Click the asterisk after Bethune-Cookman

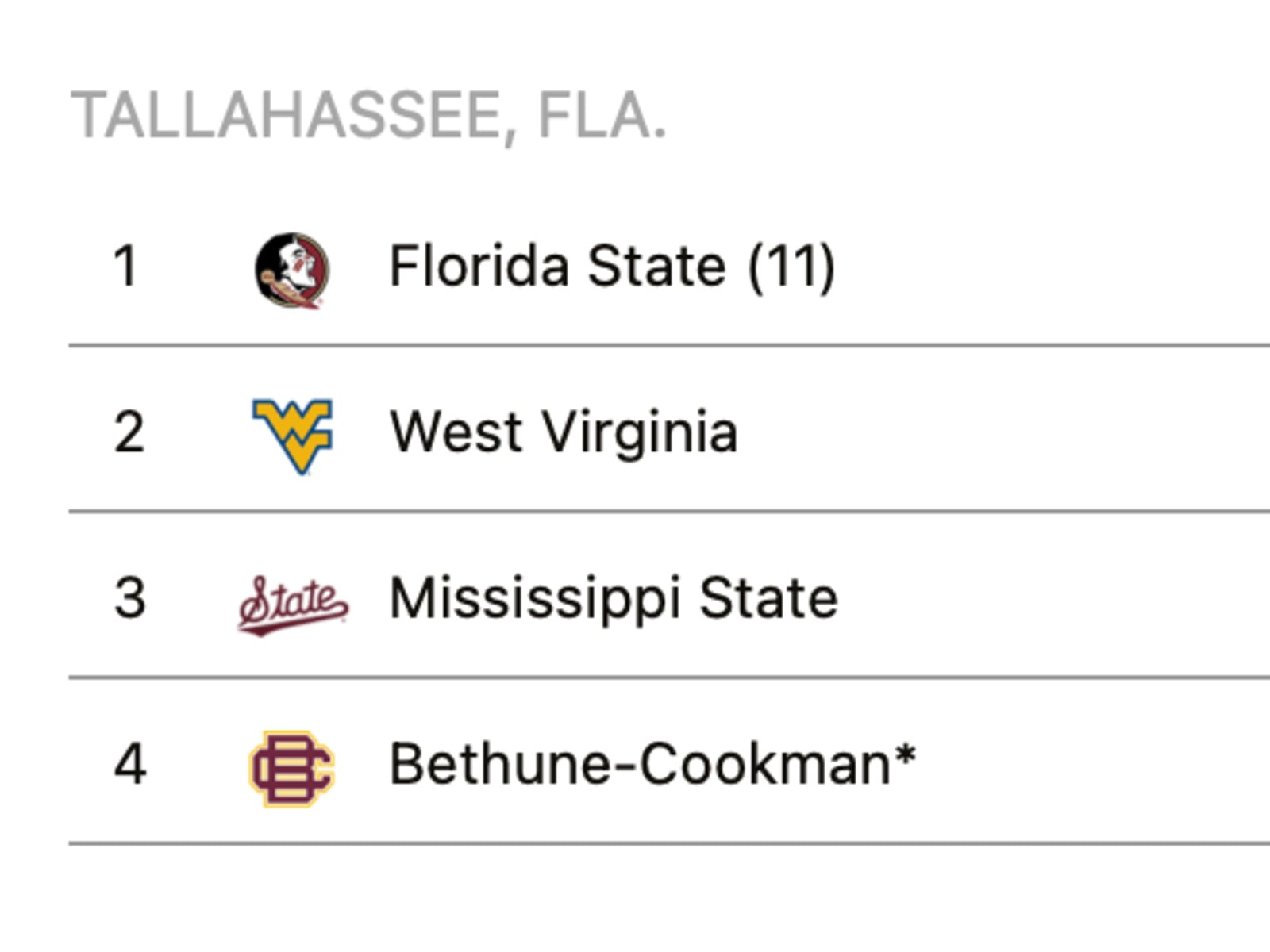tap(905, 754)
